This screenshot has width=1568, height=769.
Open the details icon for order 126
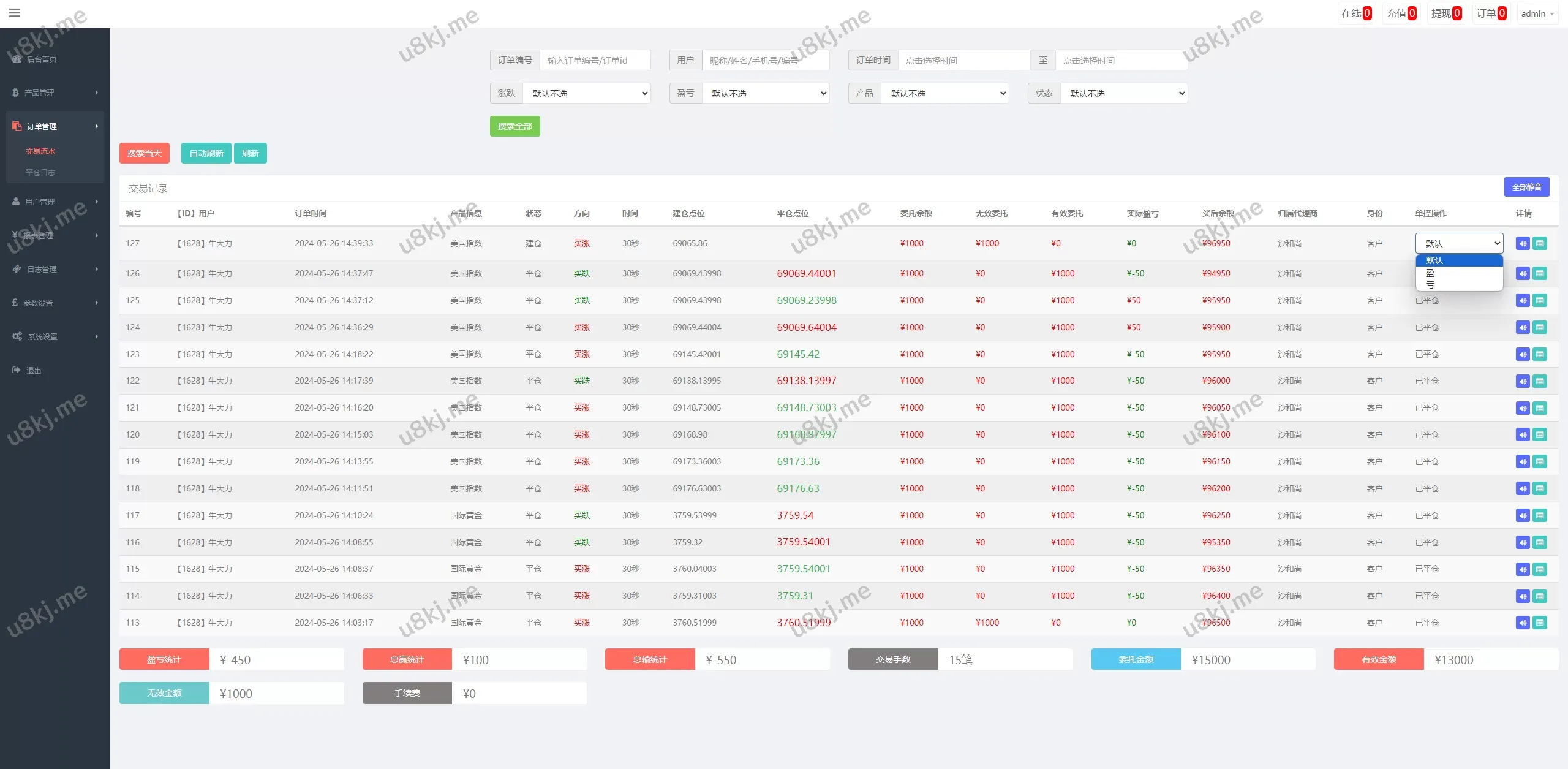(x=1540, y=274)
